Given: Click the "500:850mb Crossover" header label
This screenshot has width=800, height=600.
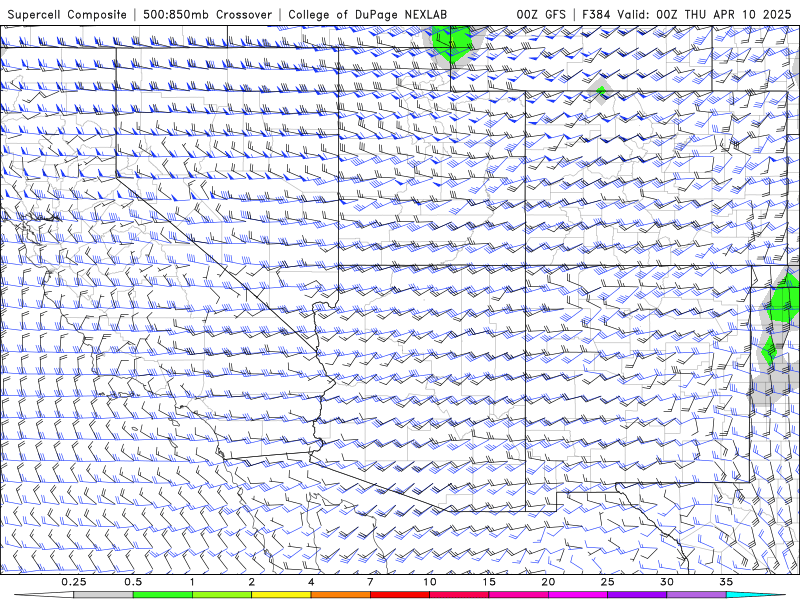Looking at the screenshot, I should [x=208, y=14].
